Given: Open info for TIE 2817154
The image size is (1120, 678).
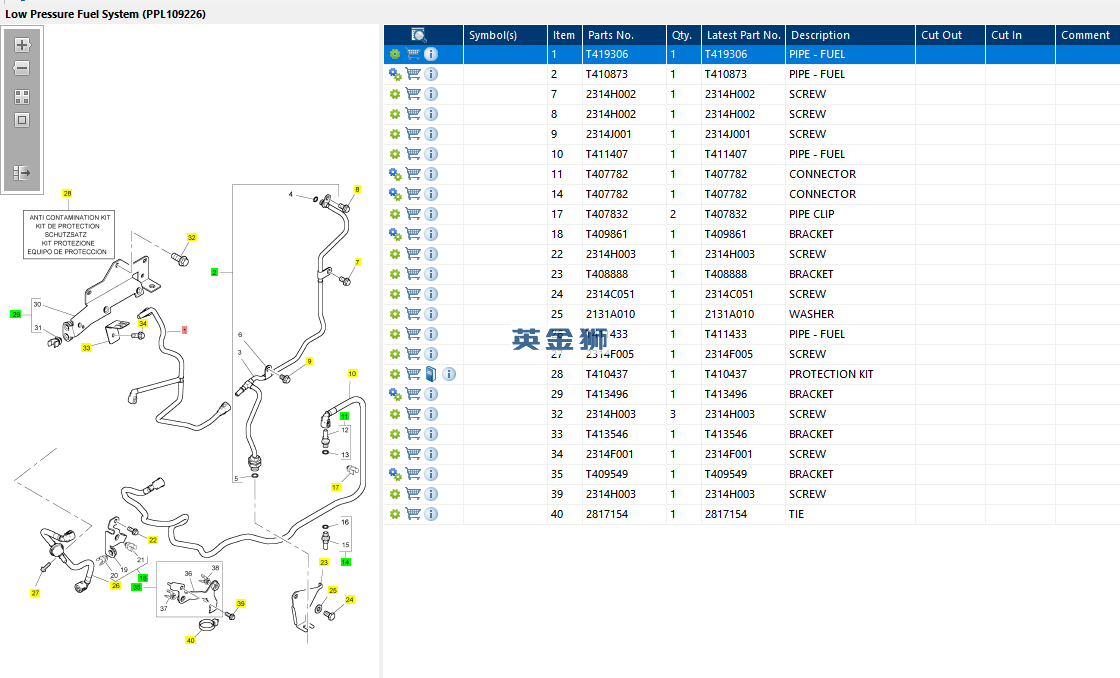Looking at the screenshot, I should [431, 514].
